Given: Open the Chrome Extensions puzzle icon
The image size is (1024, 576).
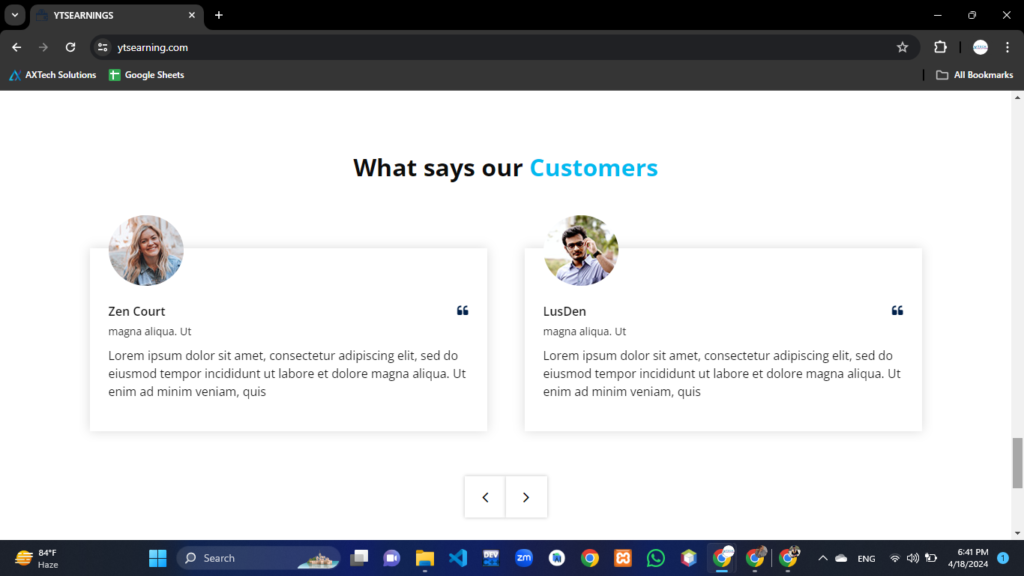Looking at the screenshot, I should pyautogui.click(x=940, y=47).
